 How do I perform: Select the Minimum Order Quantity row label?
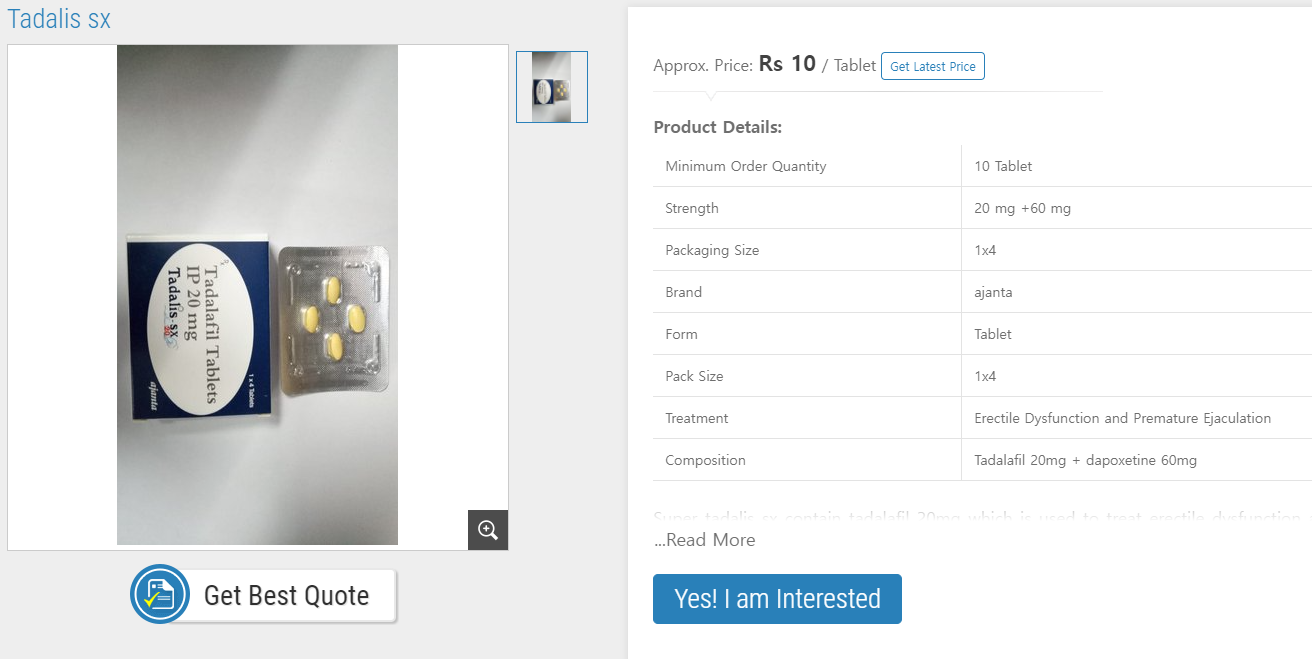(x=746, y=166)
